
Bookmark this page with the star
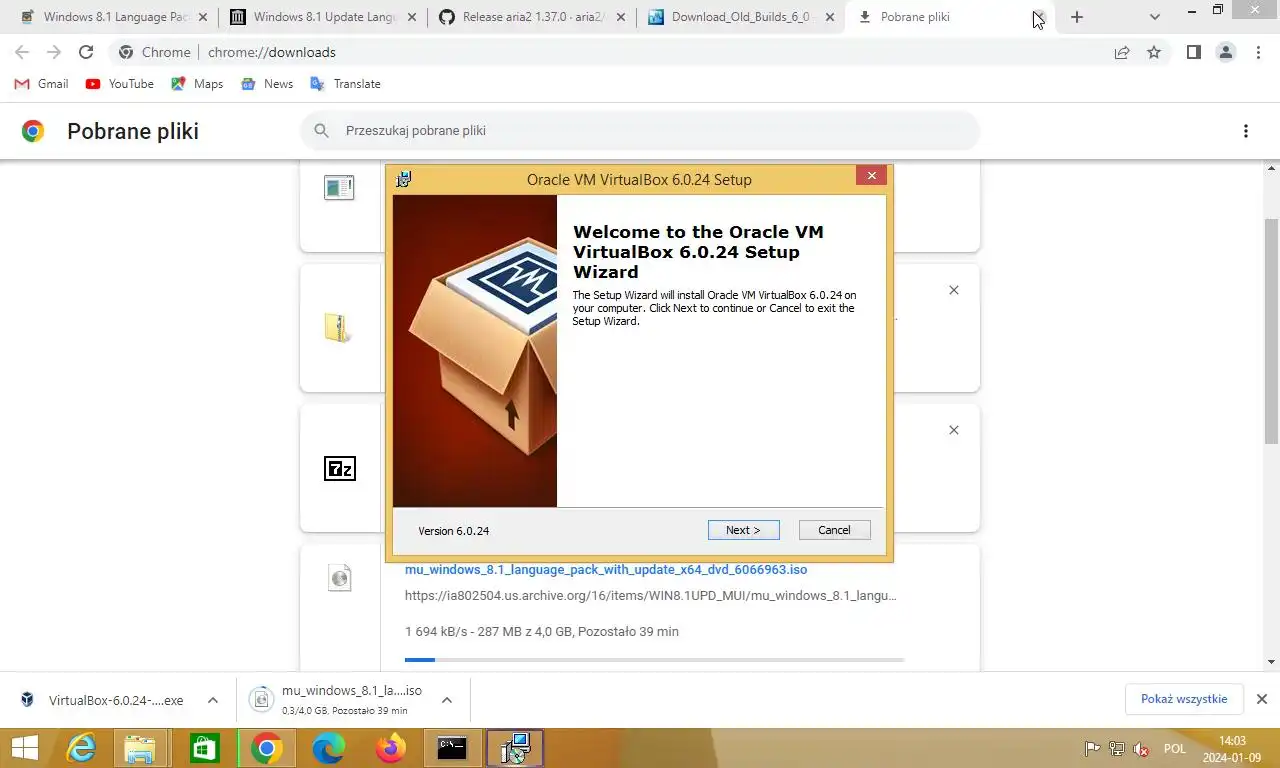[1154, 52]
